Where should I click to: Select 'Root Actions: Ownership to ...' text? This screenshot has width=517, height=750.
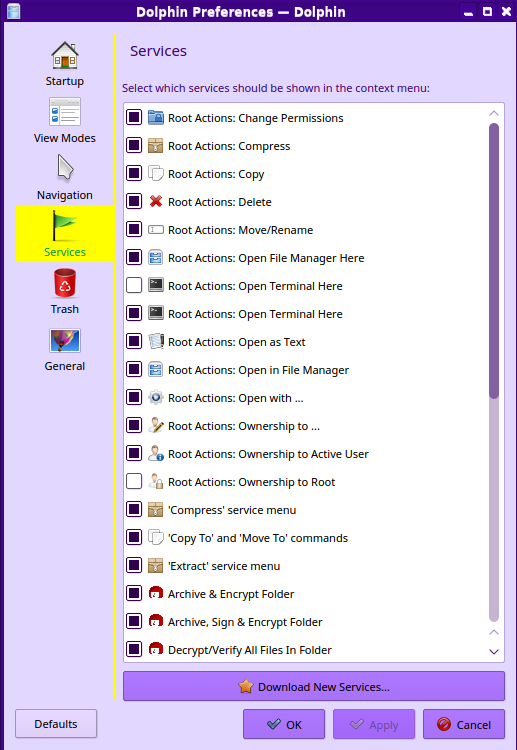(244, 426)
